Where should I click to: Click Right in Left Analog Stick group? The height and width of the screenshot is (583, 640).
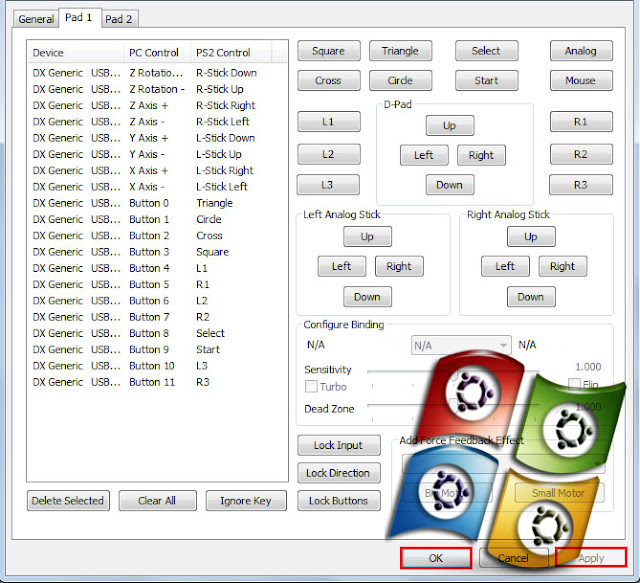coord(399,267)
